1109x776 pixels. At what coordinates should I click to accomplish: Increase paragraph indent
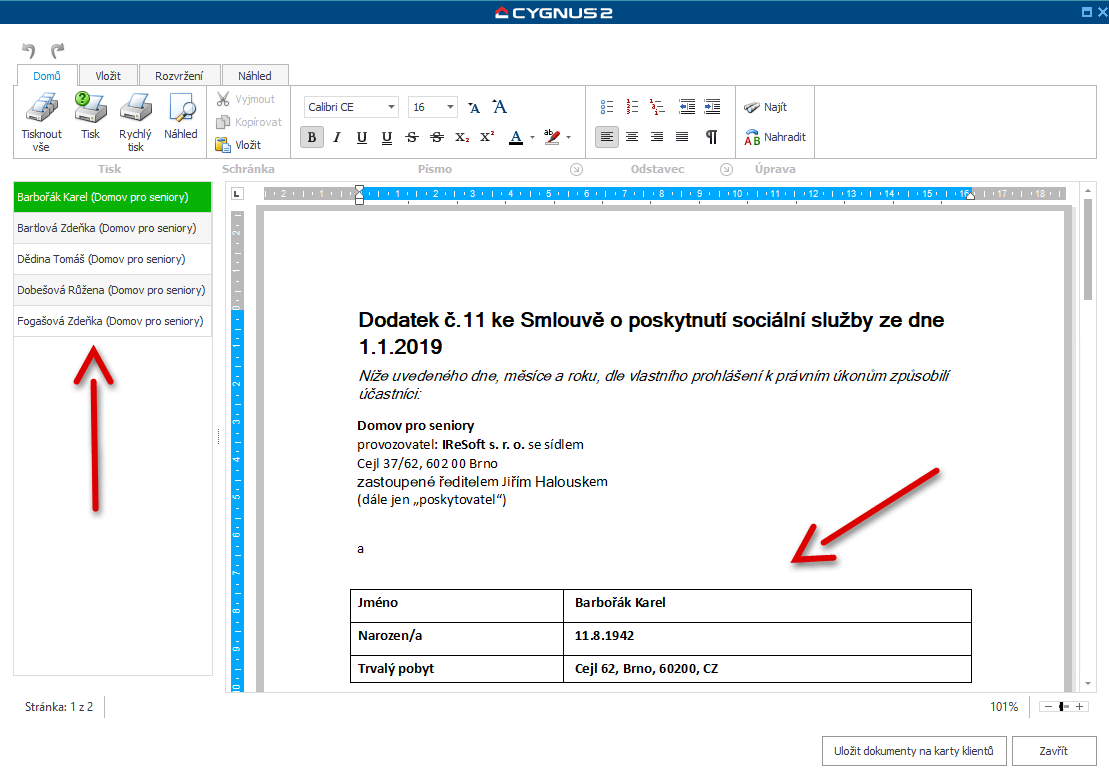coord(712,107)
